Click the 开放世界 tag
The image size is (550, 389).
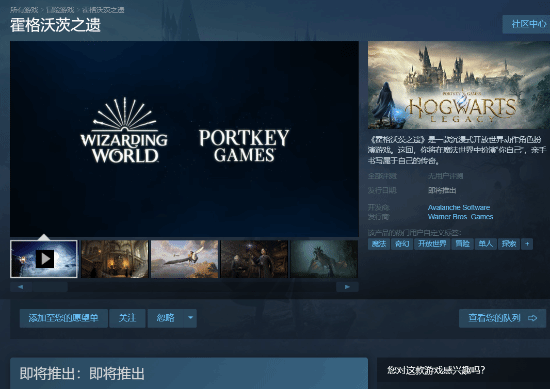pos(432,244)
